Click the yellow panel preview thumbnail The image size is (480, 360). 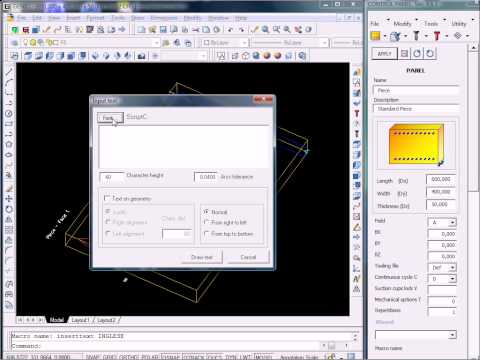(x=416, y=145)
